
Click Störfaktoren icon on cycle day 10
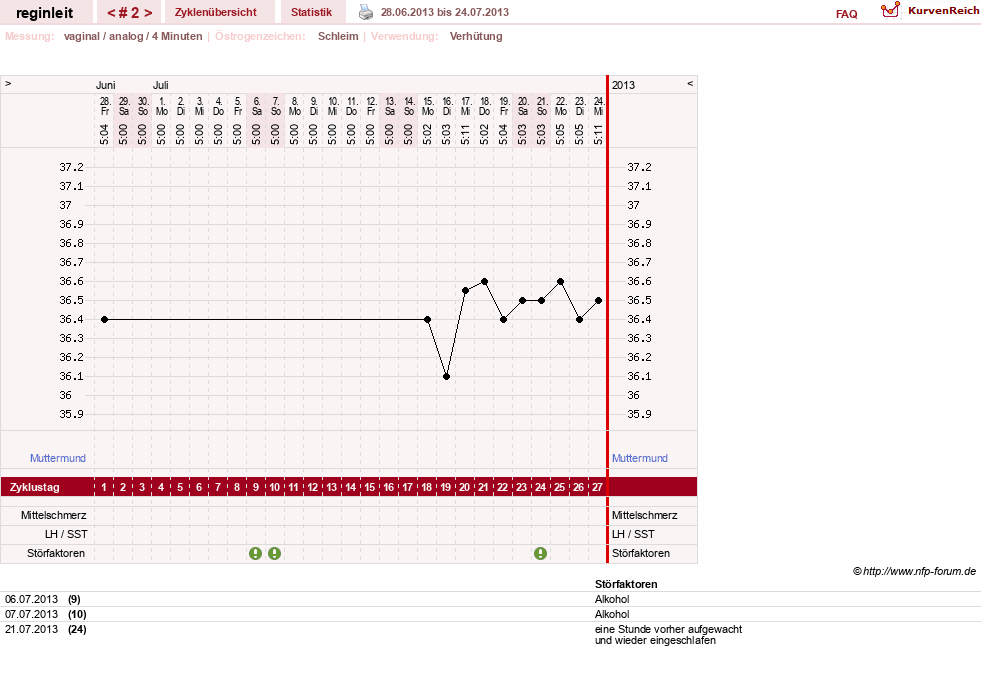click(x=275, y=553)
